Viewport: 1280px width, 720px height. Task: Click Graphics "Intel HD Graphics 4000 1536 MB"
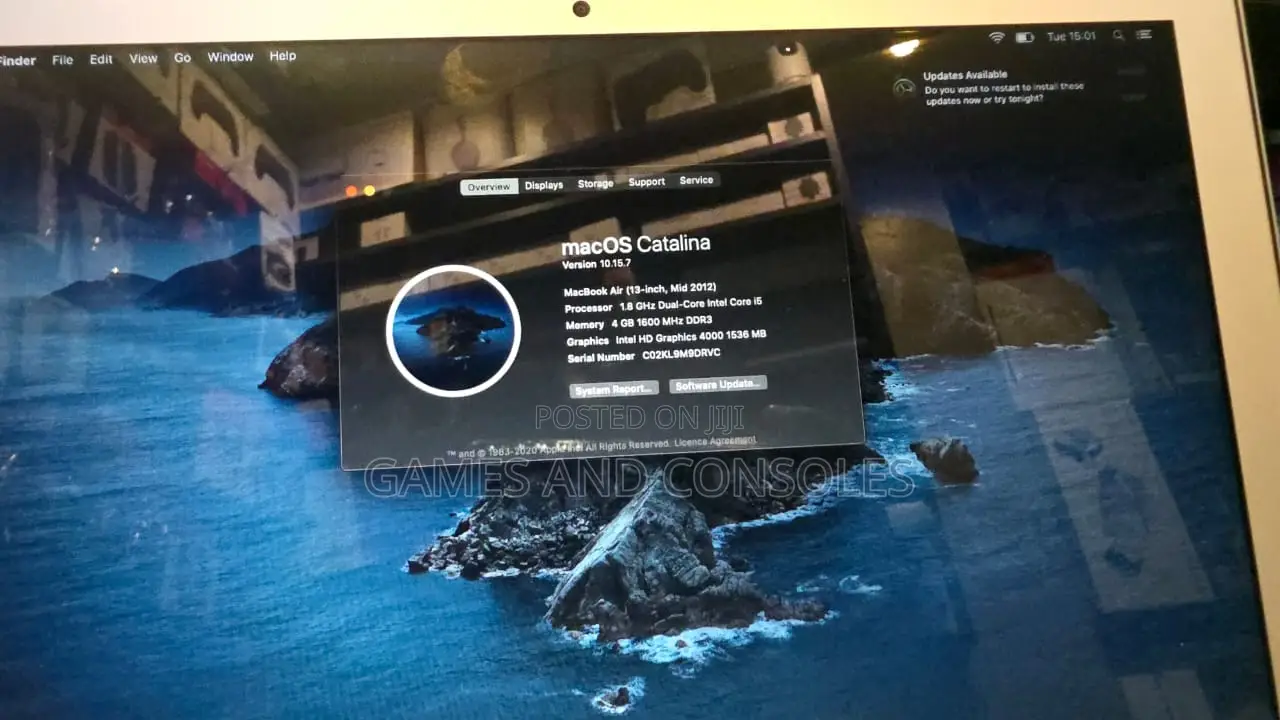coord(693,338)
